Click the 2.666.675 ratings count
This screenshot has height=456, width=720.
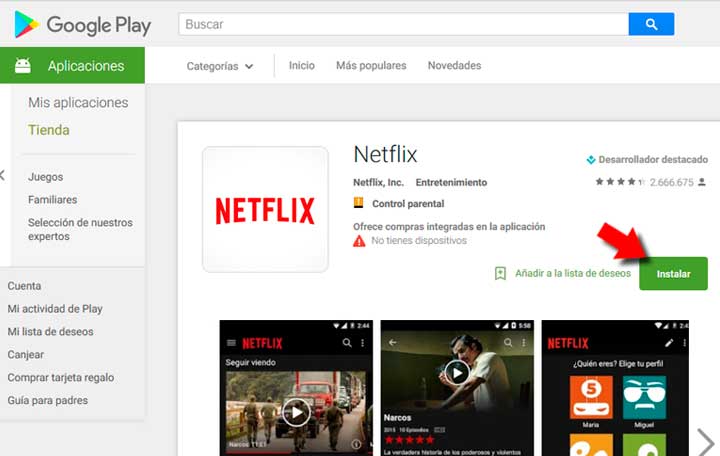tap(671, 182)
